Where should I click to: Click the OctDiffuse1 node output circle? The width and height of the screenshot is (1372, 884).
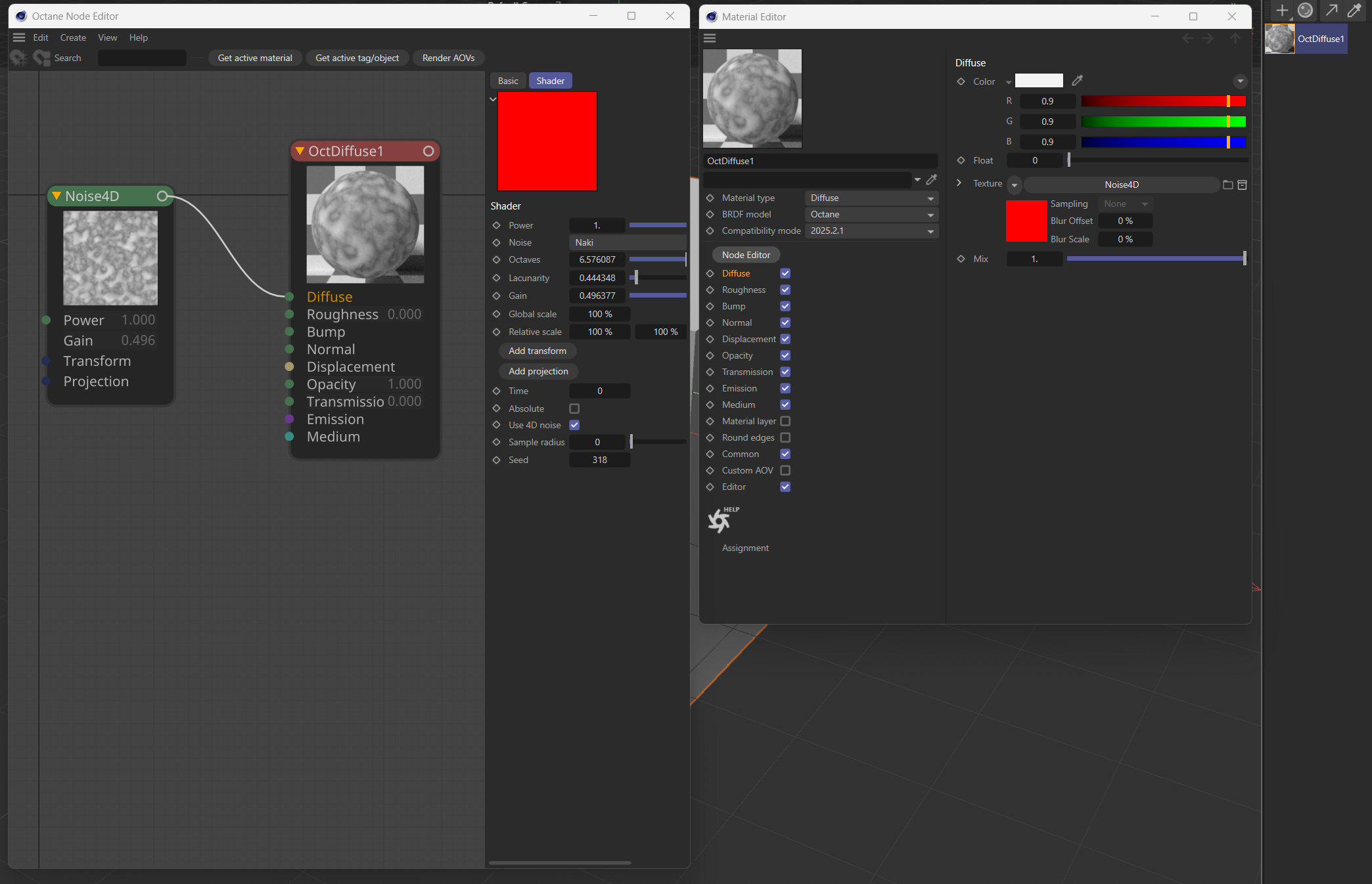[428, 151]
